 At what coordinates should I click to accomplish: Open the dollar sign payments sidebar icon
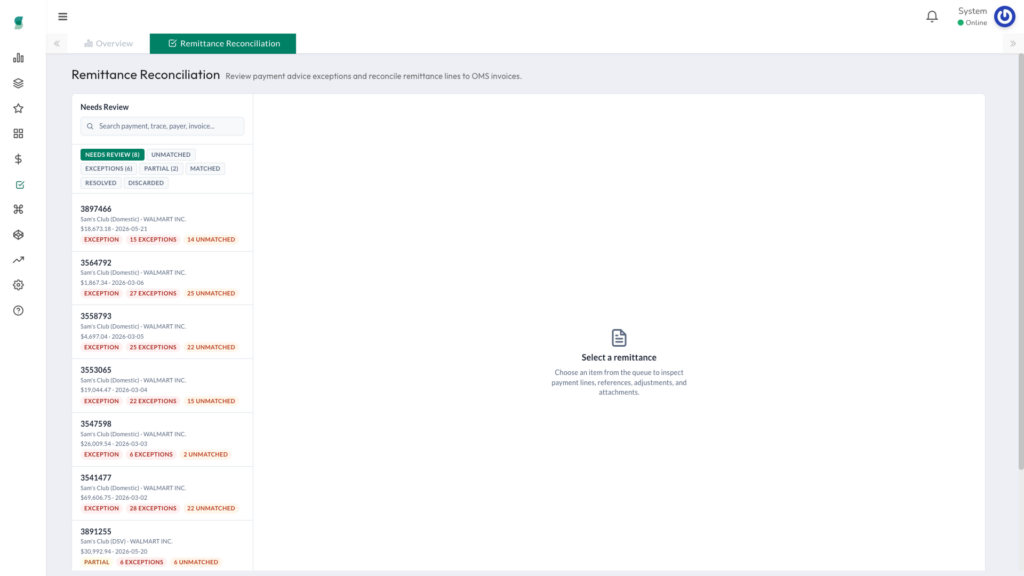18,159
